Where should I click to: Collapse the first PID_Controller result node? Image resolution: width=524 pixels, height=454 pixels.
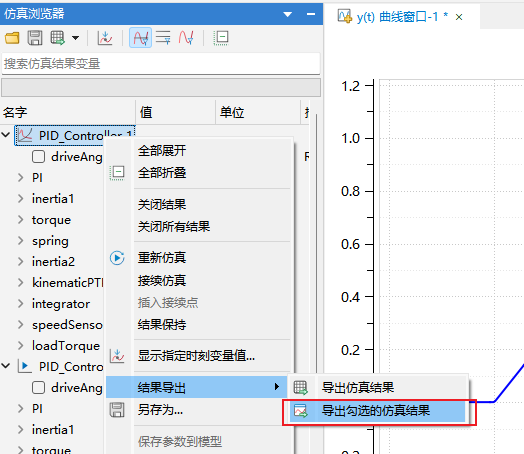pyautogui.click(x=6, y=135)
